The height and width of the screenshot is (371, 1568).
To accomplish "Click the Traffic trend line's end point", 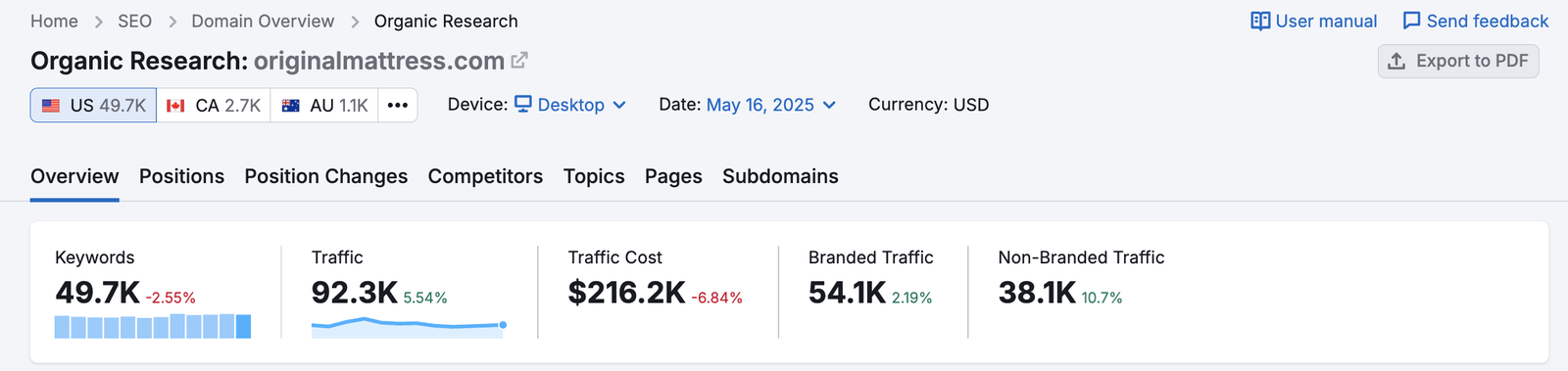I will coord(503,325).
